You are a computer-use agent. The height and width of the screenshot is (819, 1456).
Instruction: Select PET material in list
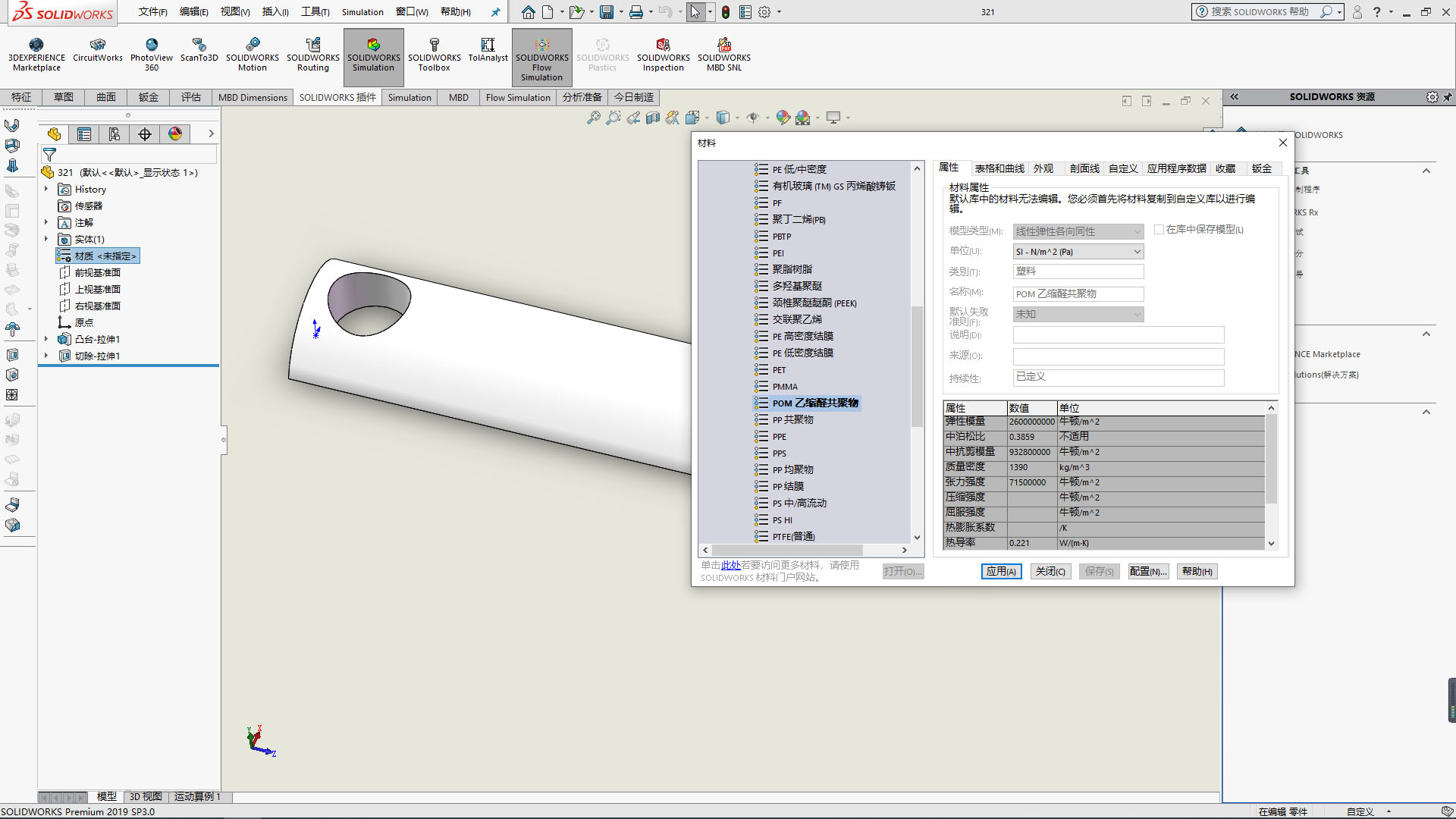click(779, 369)
